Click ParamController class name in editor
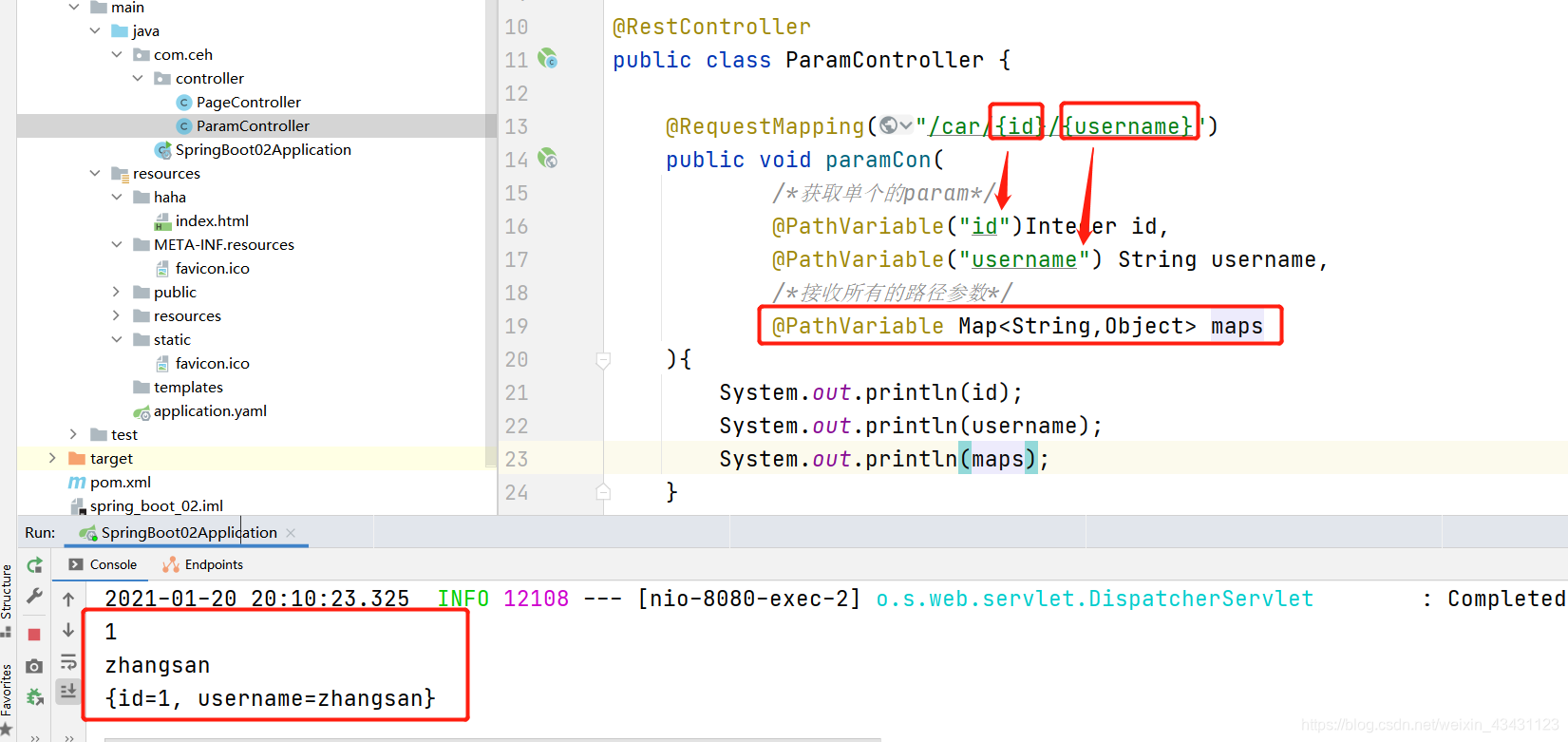Screen dimensions: 1568x742 885,60
